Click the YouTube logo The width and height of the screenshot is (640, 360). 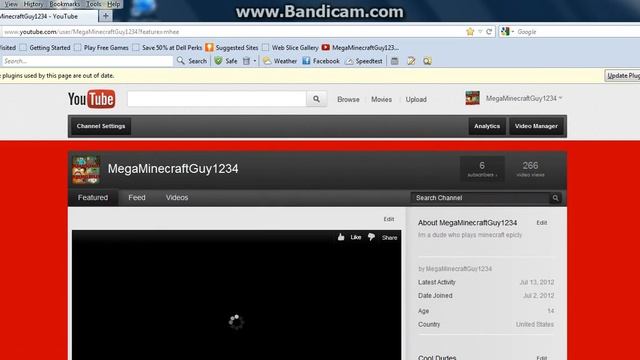click(91, 99)
